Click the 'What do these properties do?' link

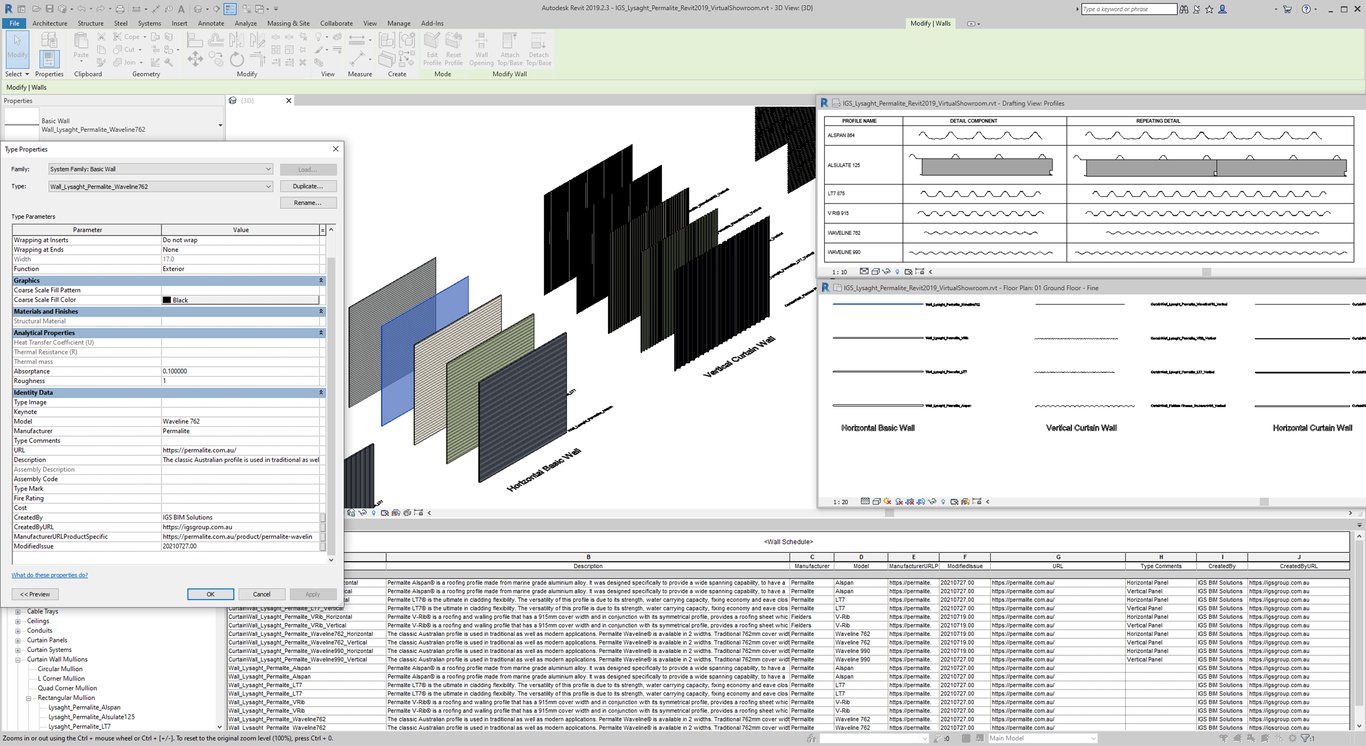(x=49, y=575)
